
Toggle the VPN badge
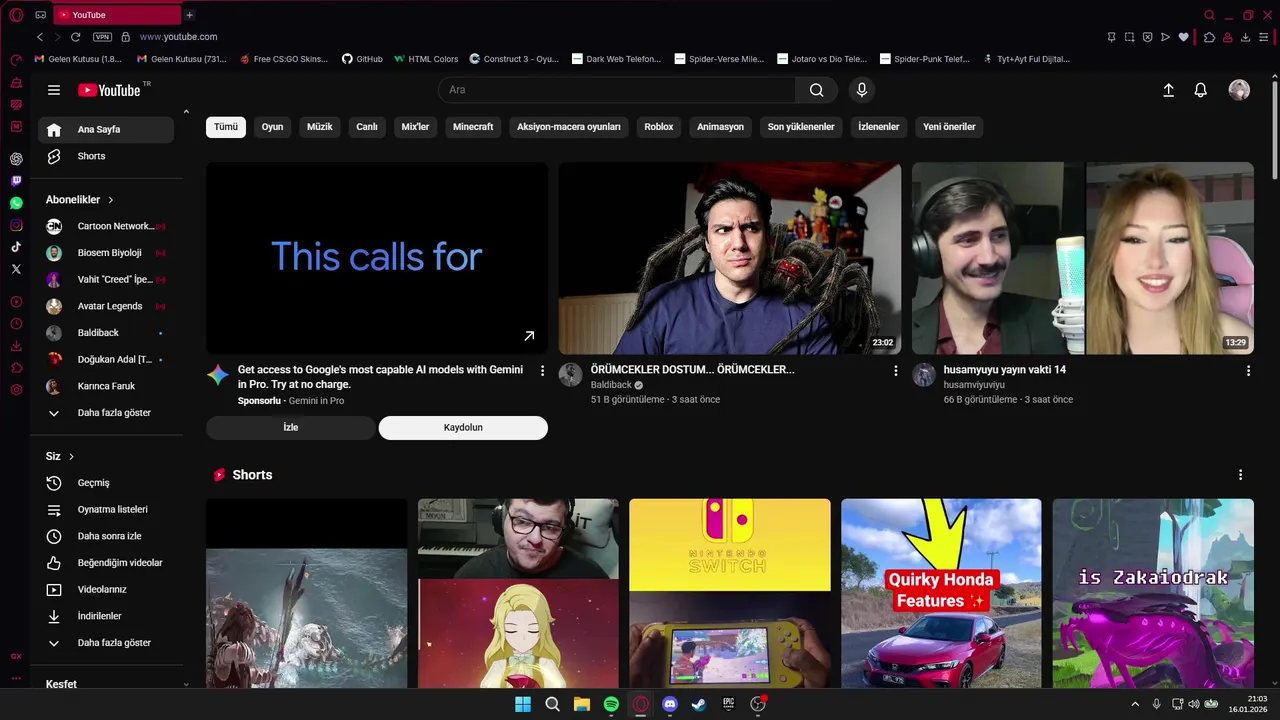pos(102,37)
